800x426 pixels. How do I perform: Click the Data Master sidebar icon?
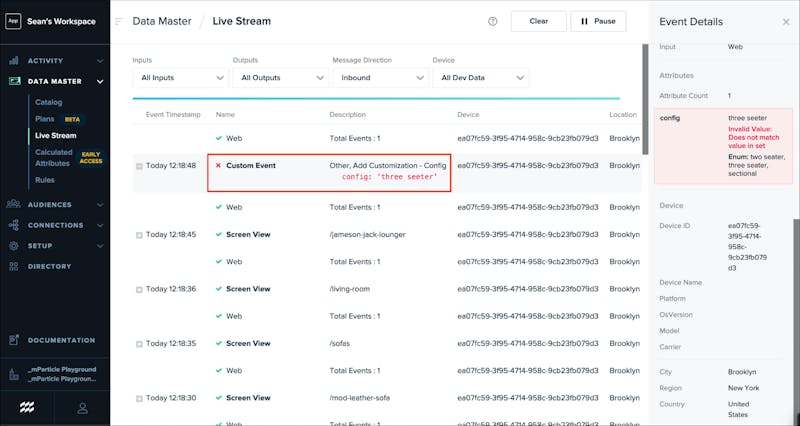click(14, 81)
